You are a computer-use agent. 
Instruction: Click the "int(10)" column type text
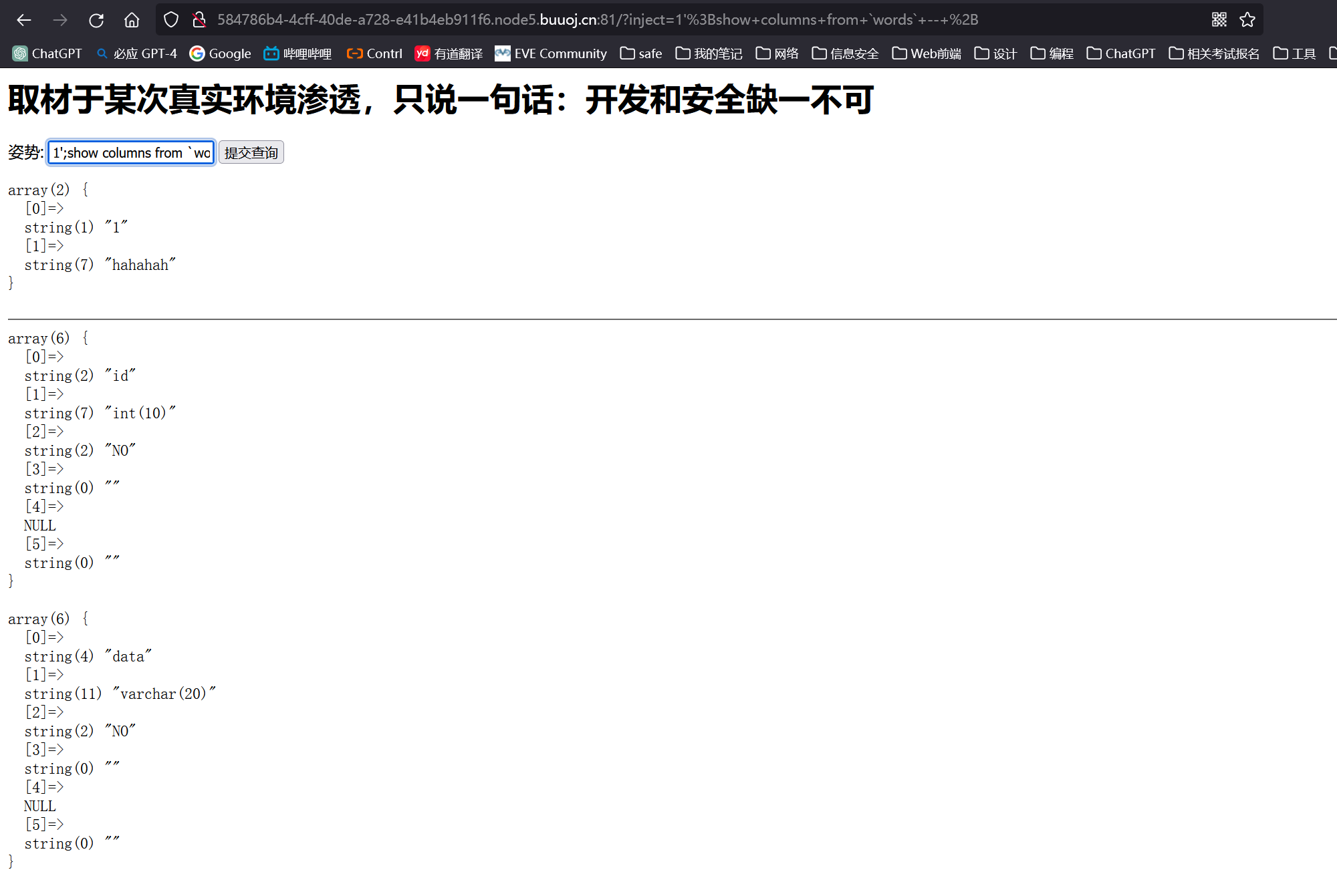coord(140,413)
